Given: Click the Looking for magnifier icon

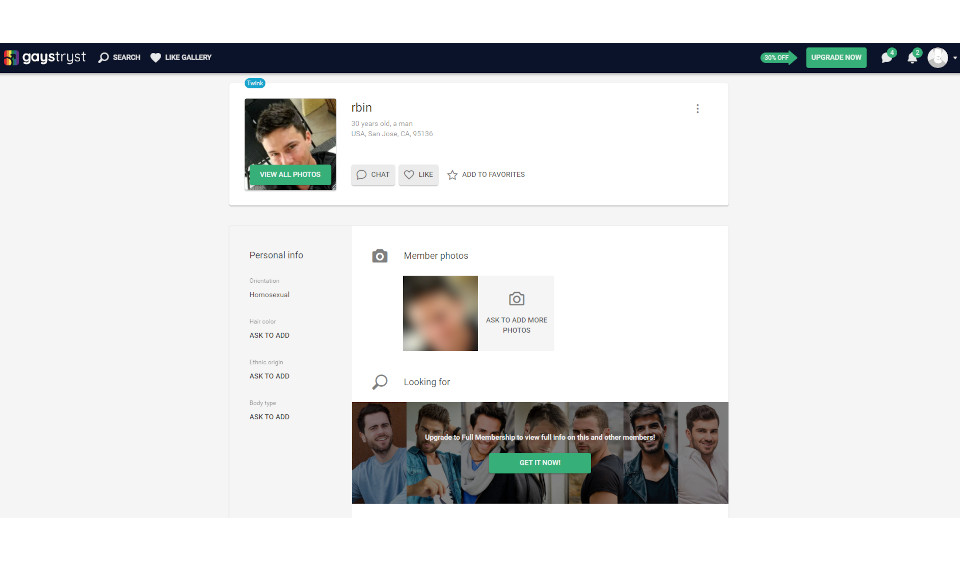Looking at the screenshot, I should [380, 382].
